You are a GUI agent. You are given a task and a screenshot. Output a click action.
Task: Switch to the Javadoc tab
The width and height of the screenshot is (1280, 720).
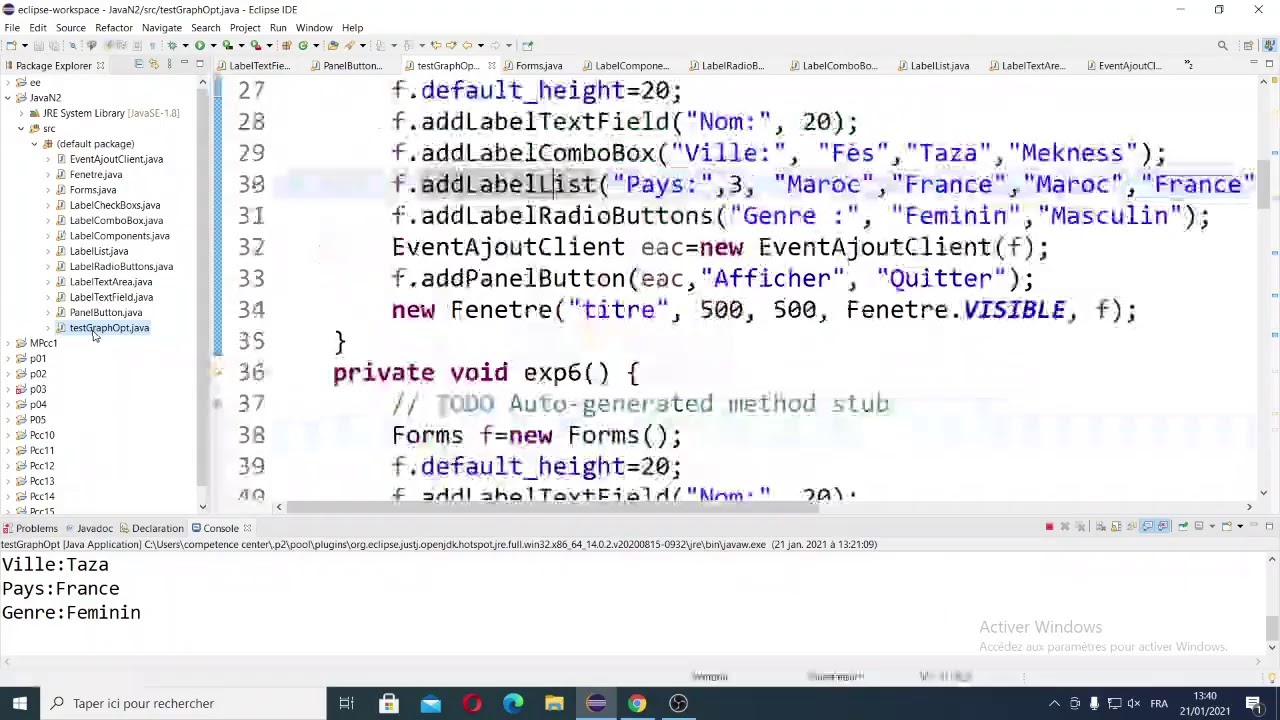point(88,528)
